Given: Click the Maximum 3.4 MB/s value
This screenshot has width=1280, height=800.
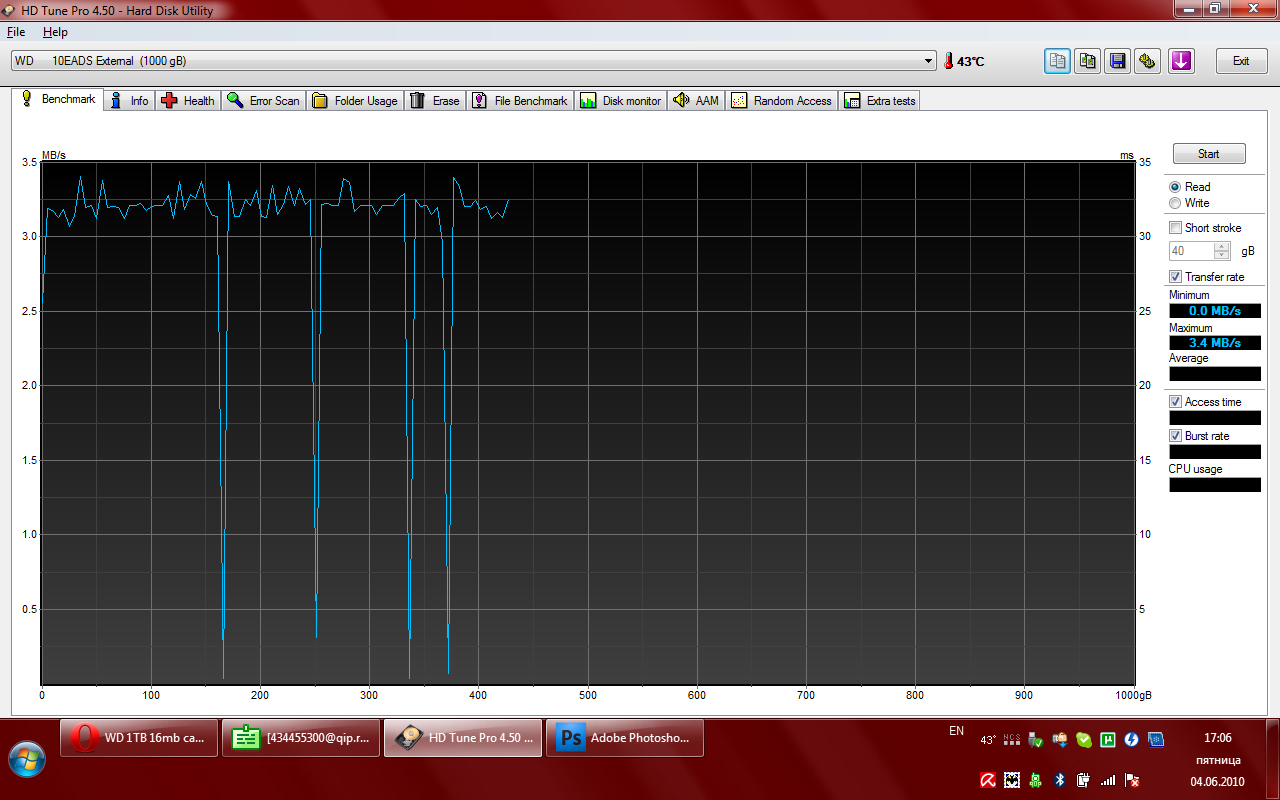Looking at the screenshot, I should click(x=1215, y=343).
